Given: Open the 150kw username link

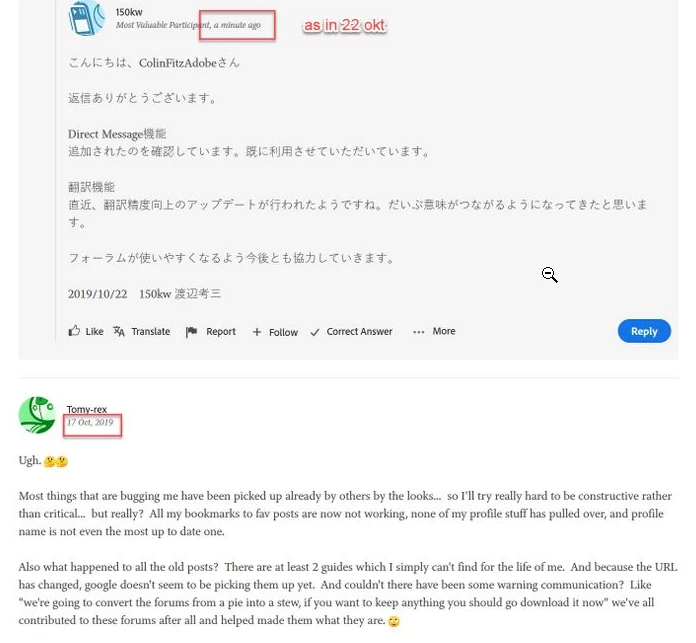Looking at the screenshot, I should click(129, 12).
